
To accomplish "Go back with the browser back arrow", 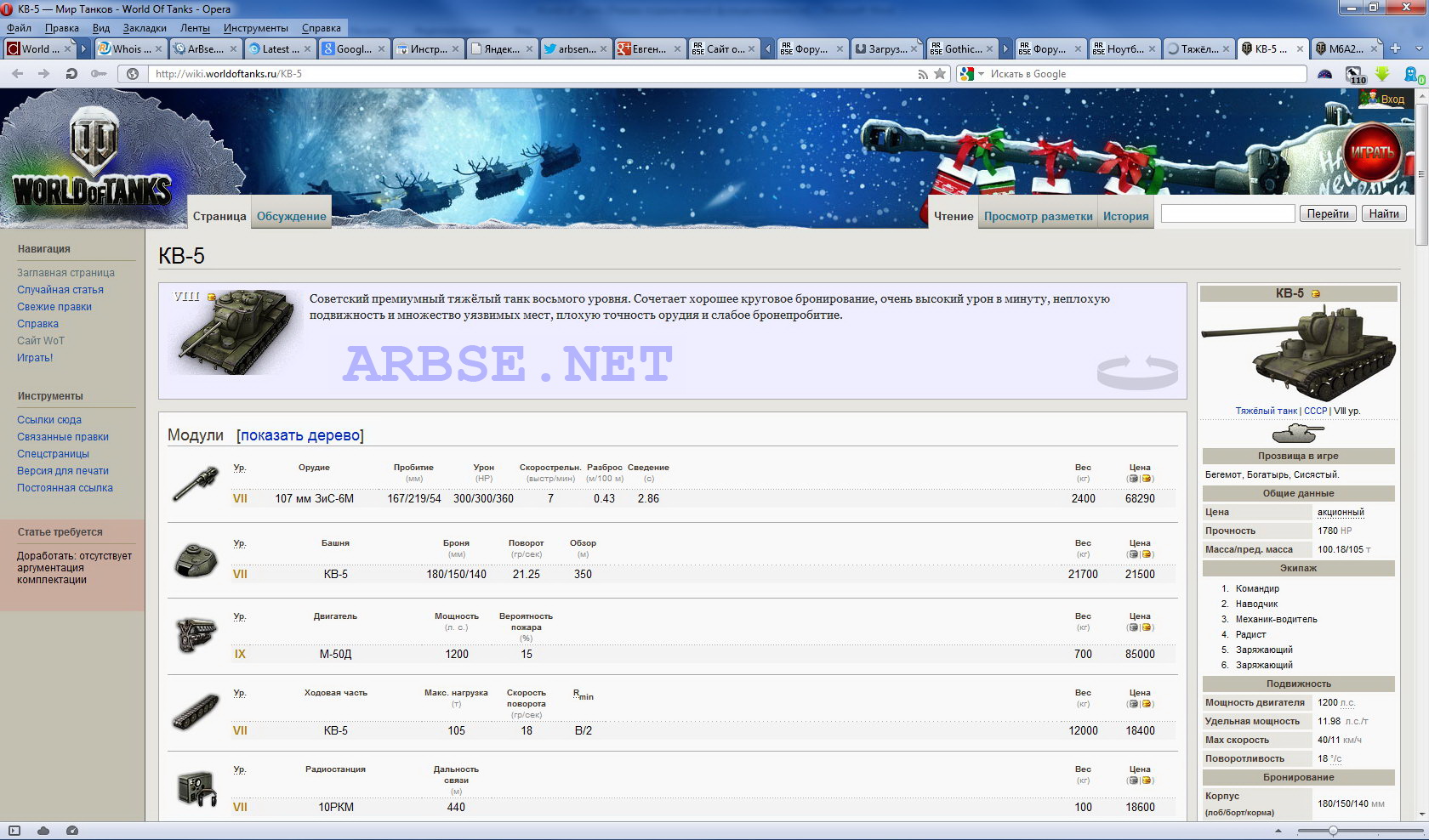I will (x=17, y=74).
